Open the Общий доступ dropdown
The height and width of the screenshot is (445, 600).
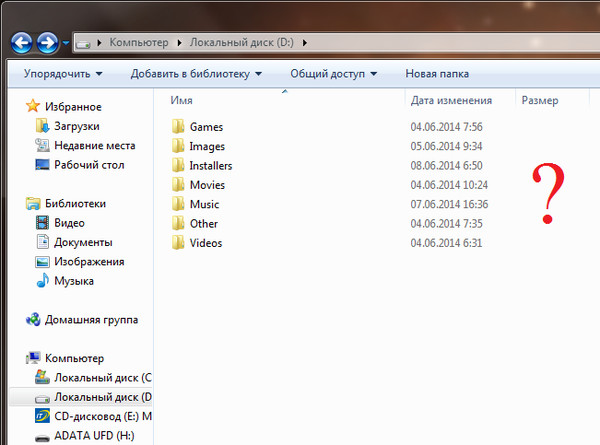pos(334,73)
